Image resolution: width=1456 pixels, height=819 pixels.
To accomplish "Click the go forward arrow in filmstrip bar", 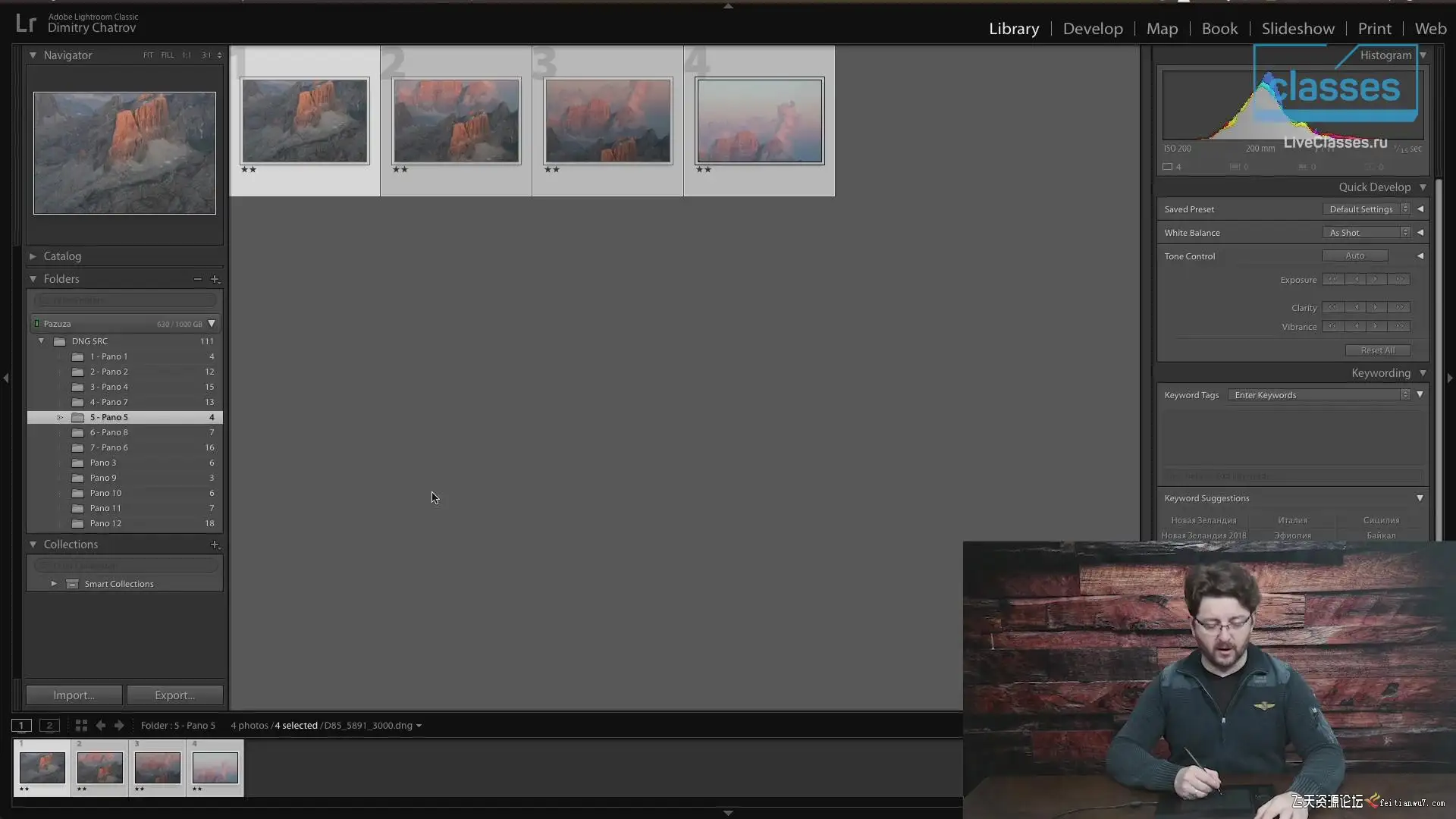I will point(119,726).
